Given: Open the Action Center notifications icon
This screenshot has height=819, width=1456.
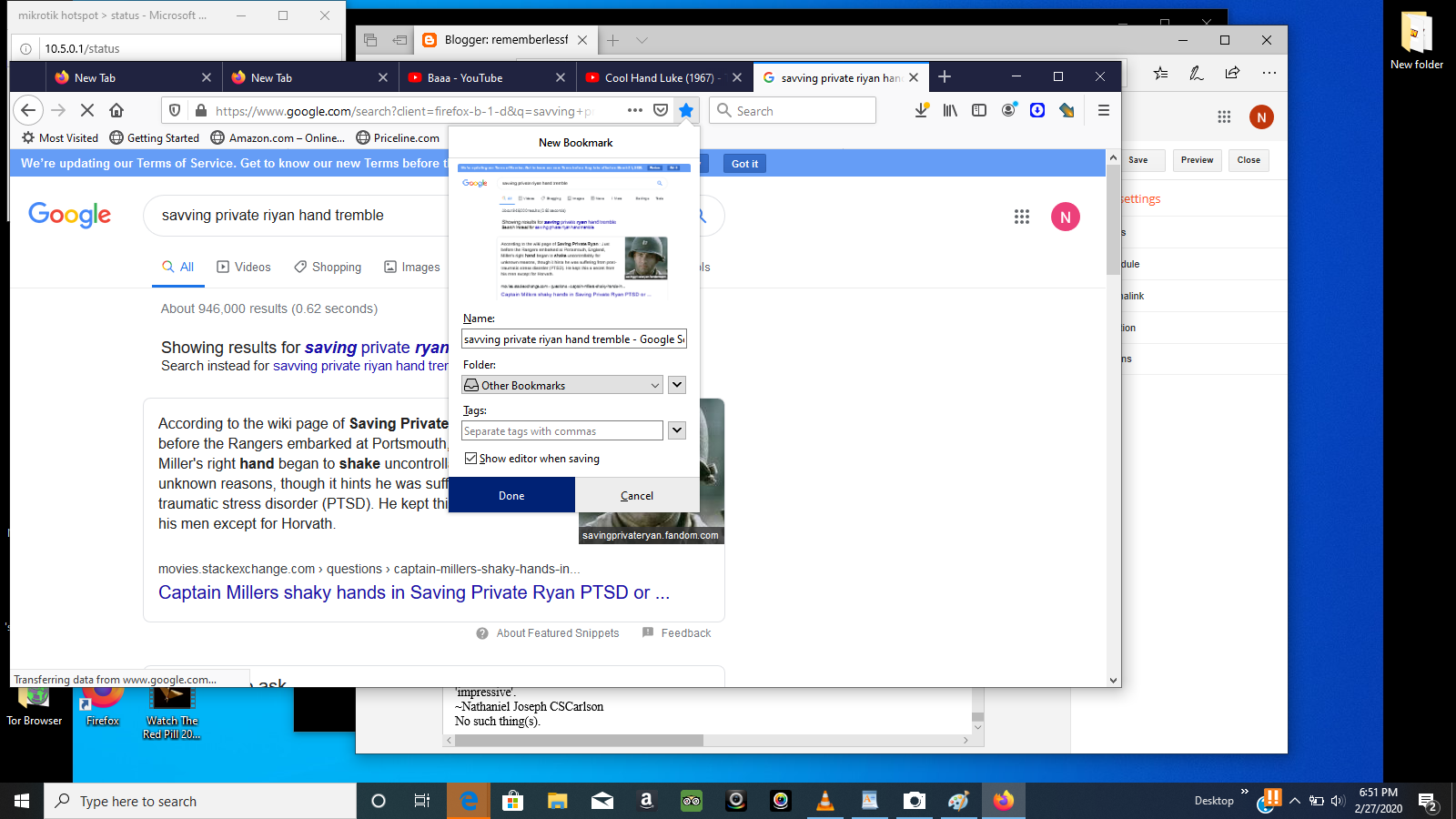Looking at the screenshot, I should 1427,801.
